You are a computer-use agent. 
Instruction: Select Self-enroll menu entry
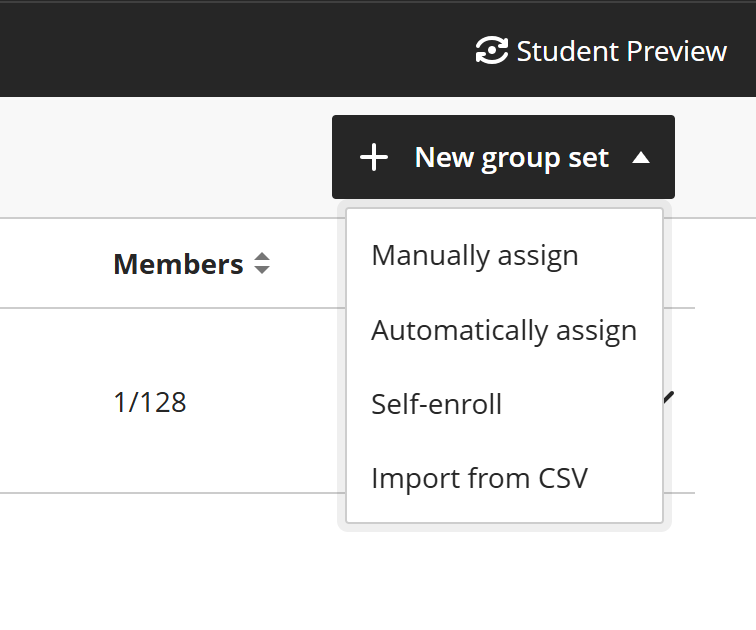coord(504,404)
